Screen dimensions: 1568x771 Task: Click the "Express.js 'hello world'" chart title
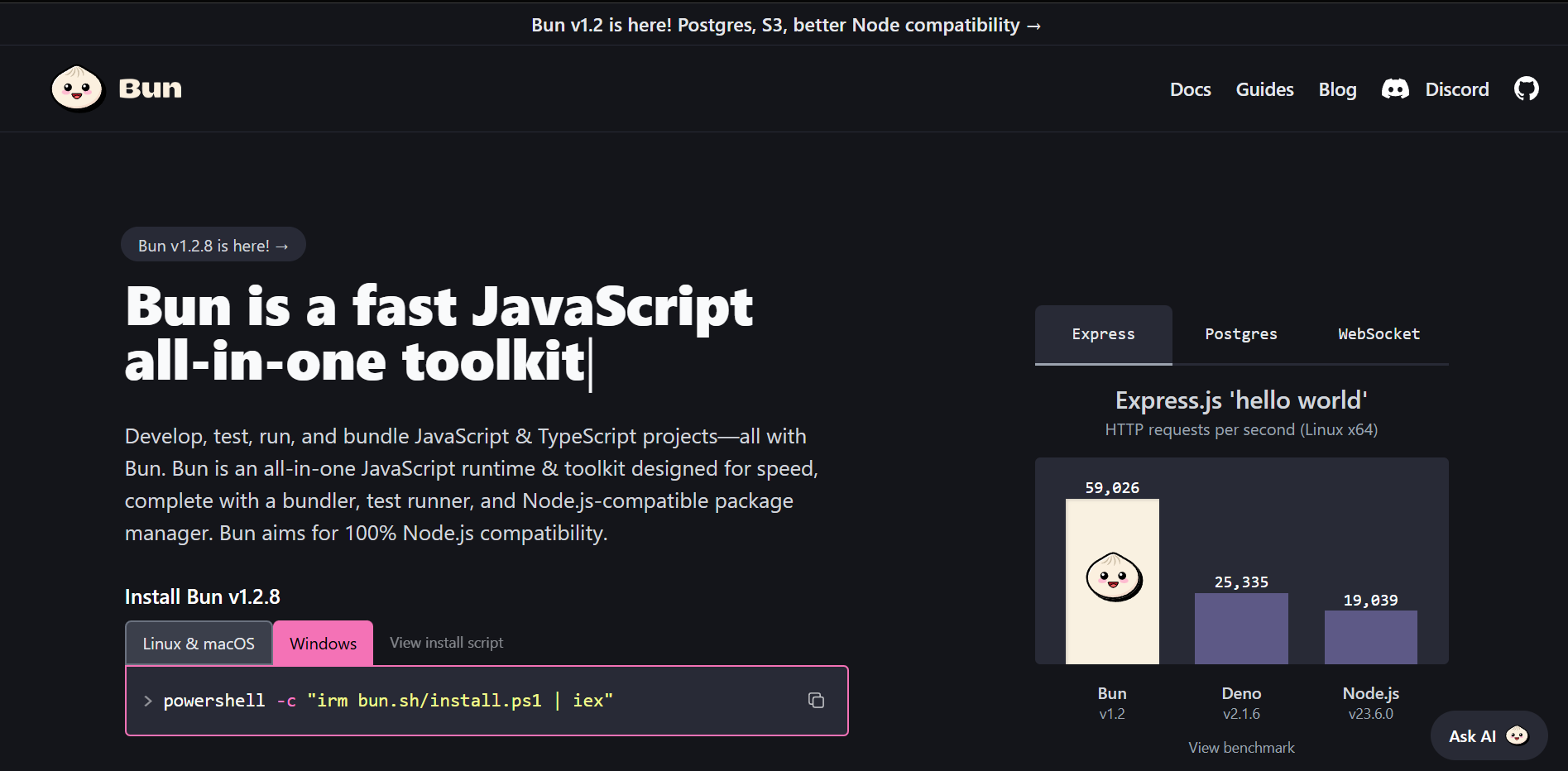point(1241,400)
